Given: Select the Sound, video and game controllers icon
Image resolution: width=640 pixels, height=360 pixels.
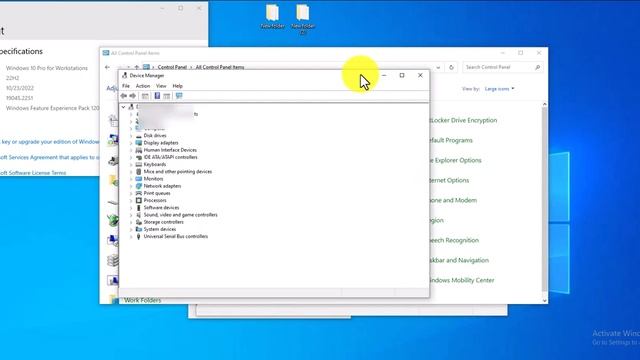Looking at the screenshot, I should pos(138,215).
